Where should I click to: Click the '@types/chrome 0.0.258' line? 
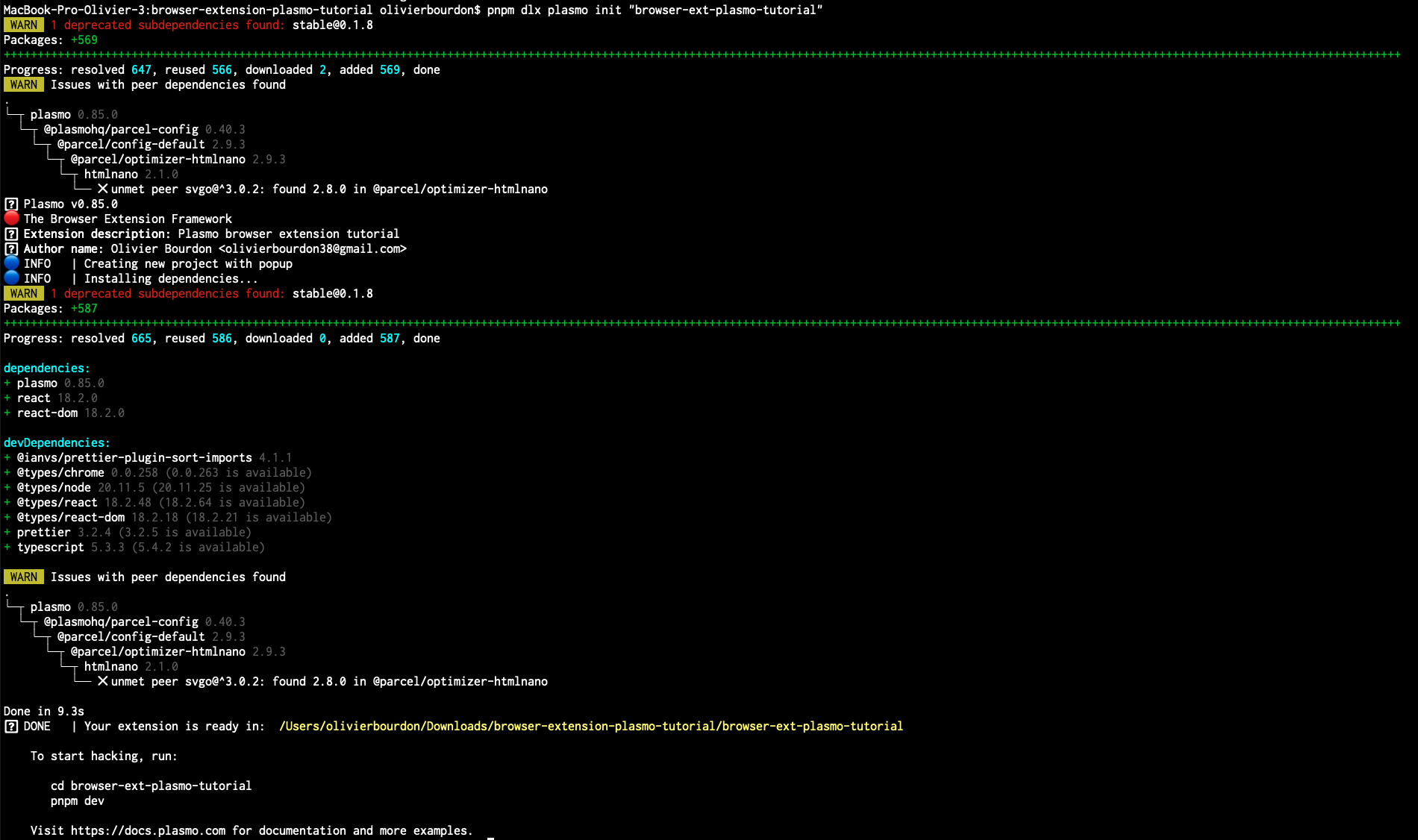157,472
